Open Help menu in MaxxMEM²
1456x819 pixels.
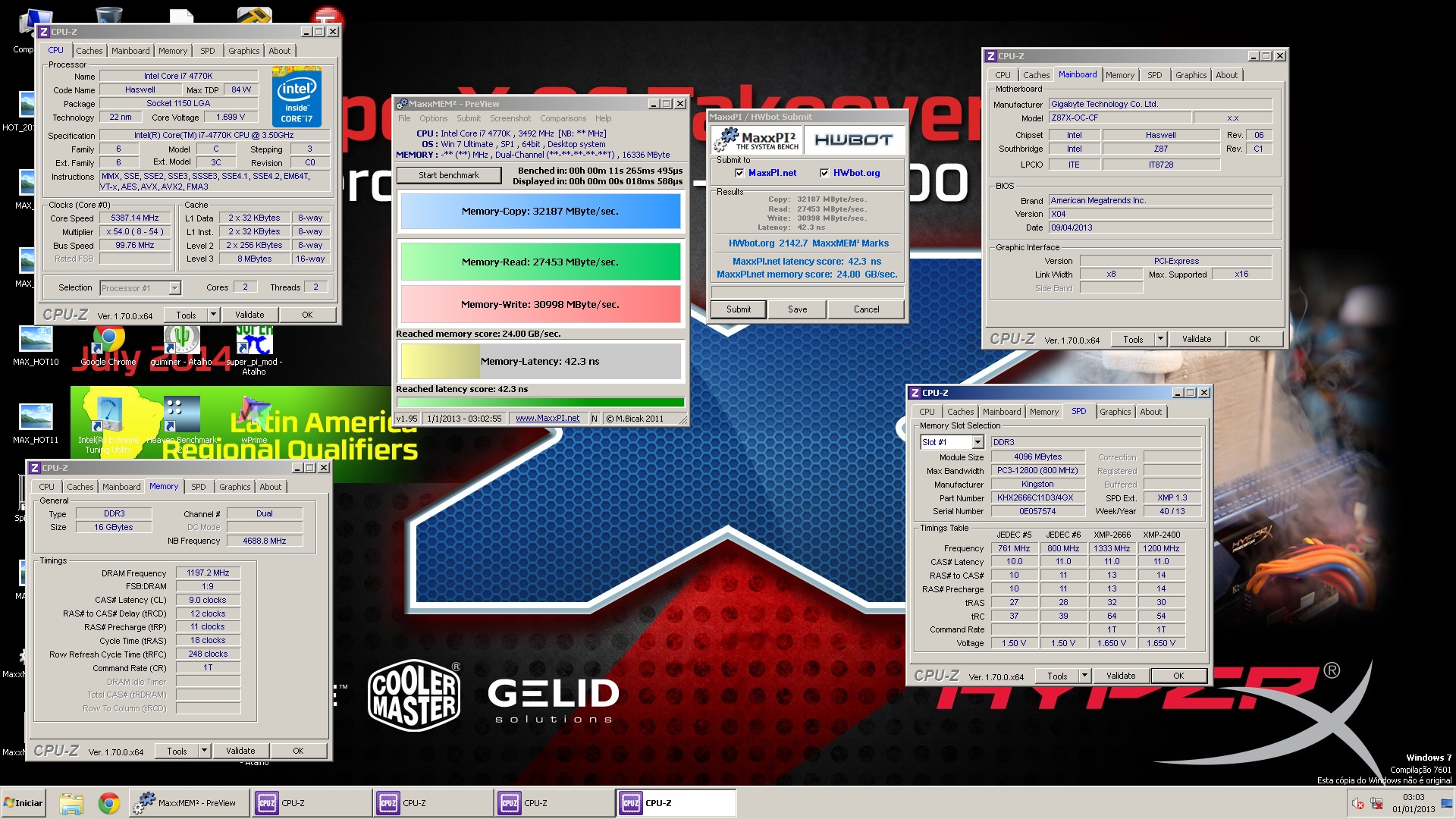pos(603,118)
